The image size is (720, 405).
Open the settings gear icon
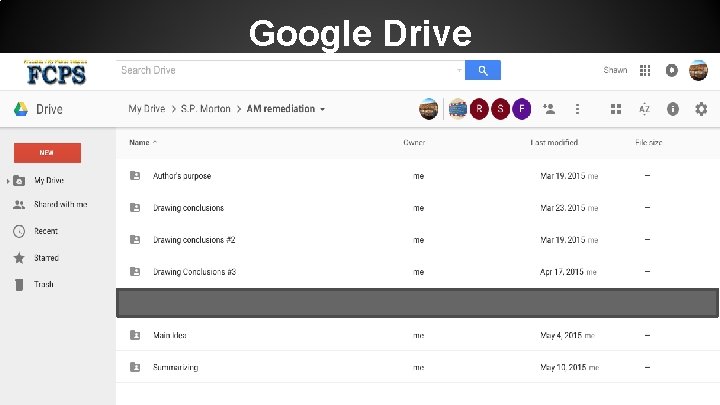click(x=701, y=109)
